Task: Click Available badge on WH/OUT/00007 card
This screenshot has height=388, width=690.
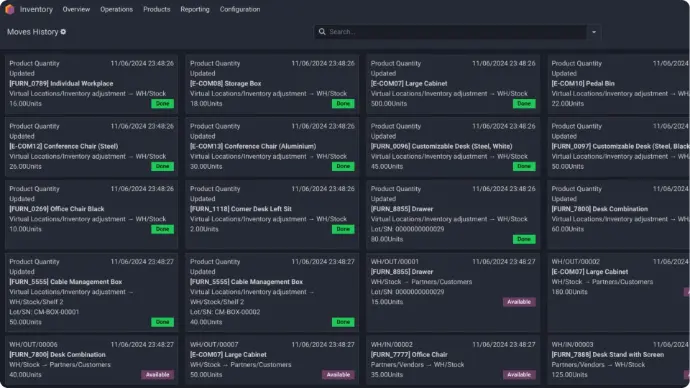Action: pyautogui.click(x=338, y=375)
